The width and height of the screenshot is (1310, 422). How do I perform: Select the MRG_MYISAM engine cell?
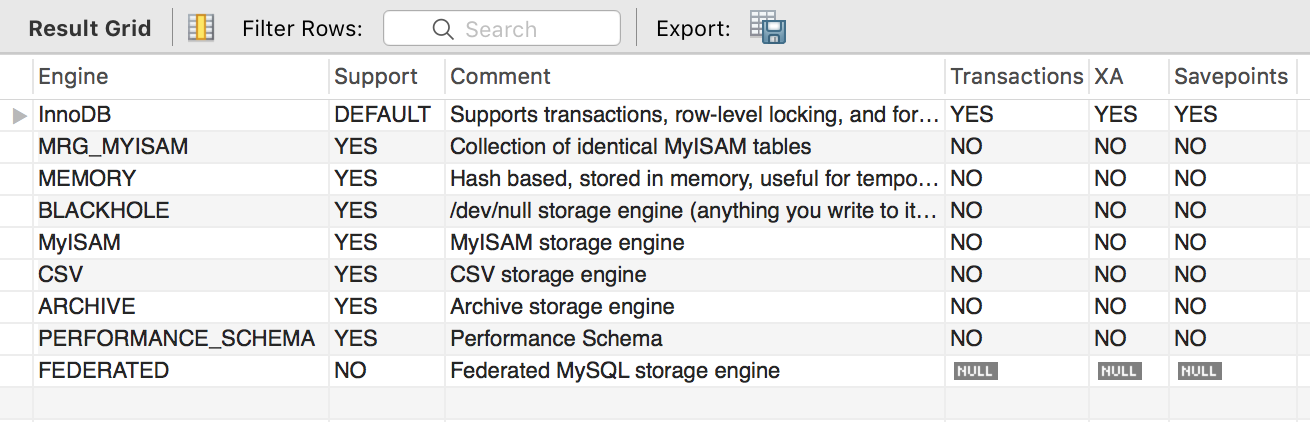click(181, 147)
